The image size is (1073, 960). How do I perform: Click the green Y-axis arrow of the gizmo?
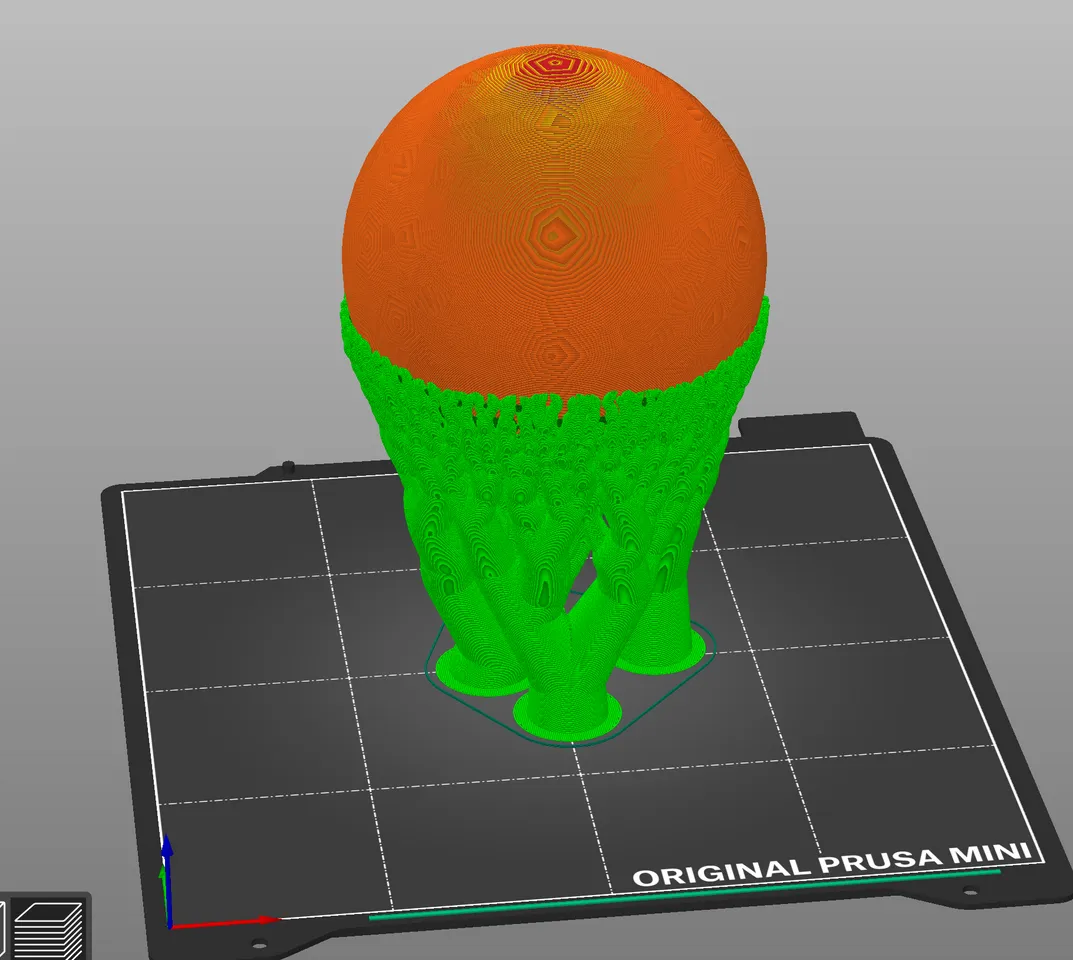(162, 878)
